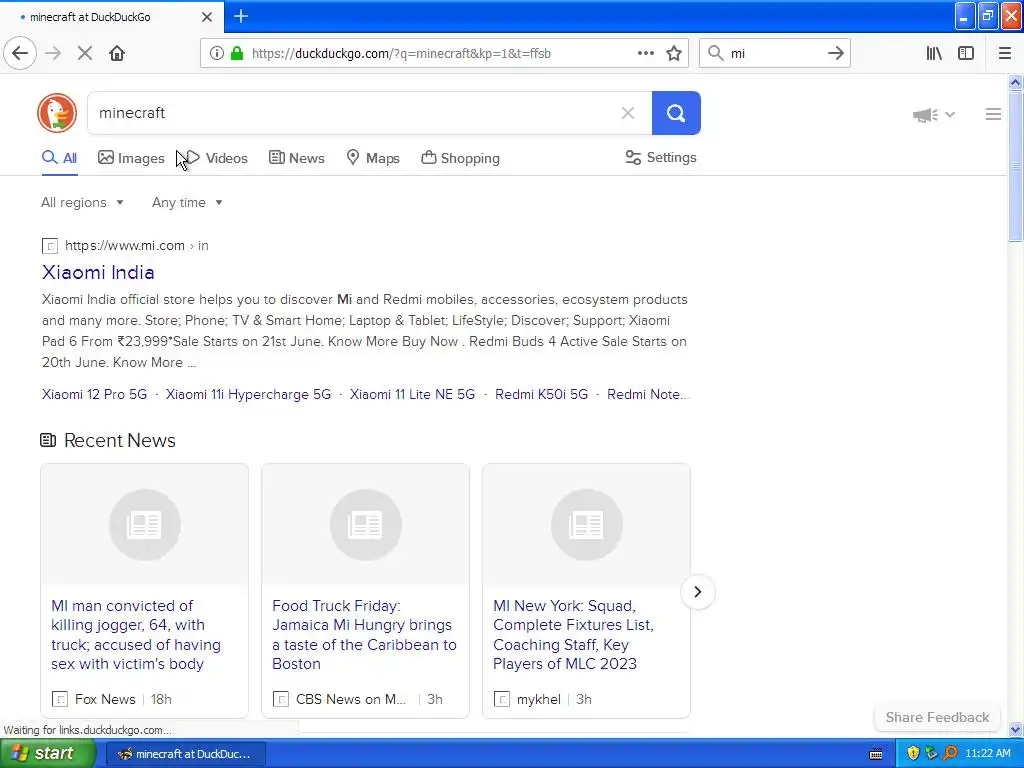
Task: Clear the minecraft search query
Action: (x=628, y=113)
